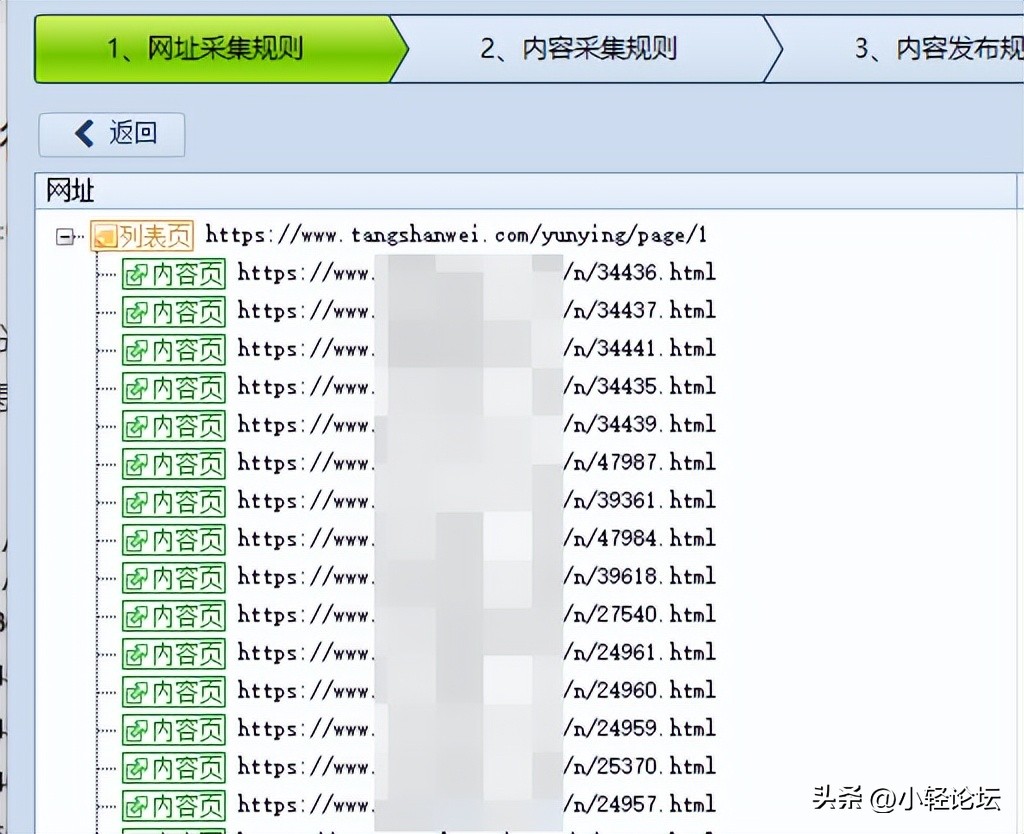The image size is (1024, 834).
Task: Select URL text ending /n/34436.html
Action: [477, 272]
